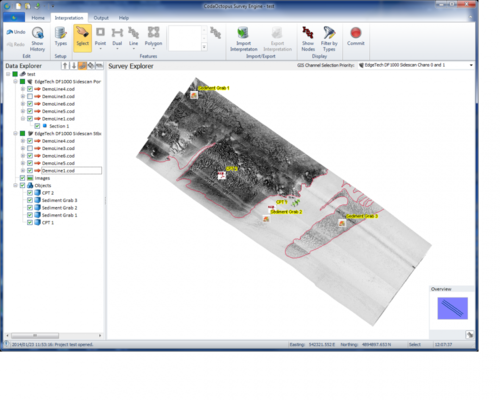
Task: Click the Easting coordinate in status bar
Action: [322, 344]
